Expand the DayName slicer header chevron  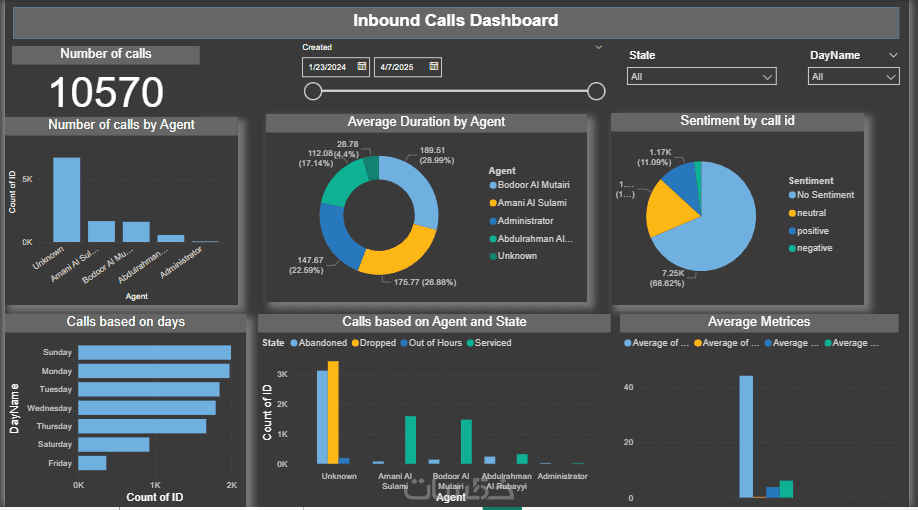click(893, 55)
